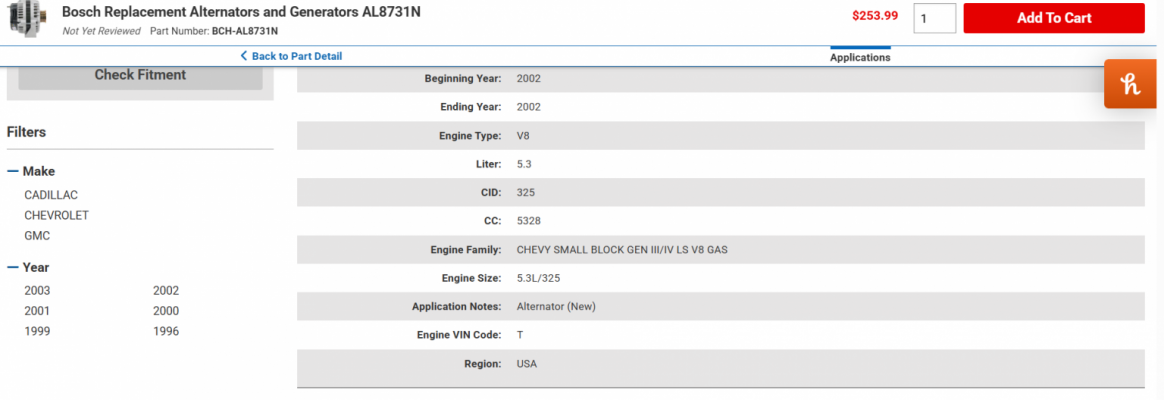Click the quantity input field
The height and width of the screenshot is (400, 1164).
click(935, 19)
